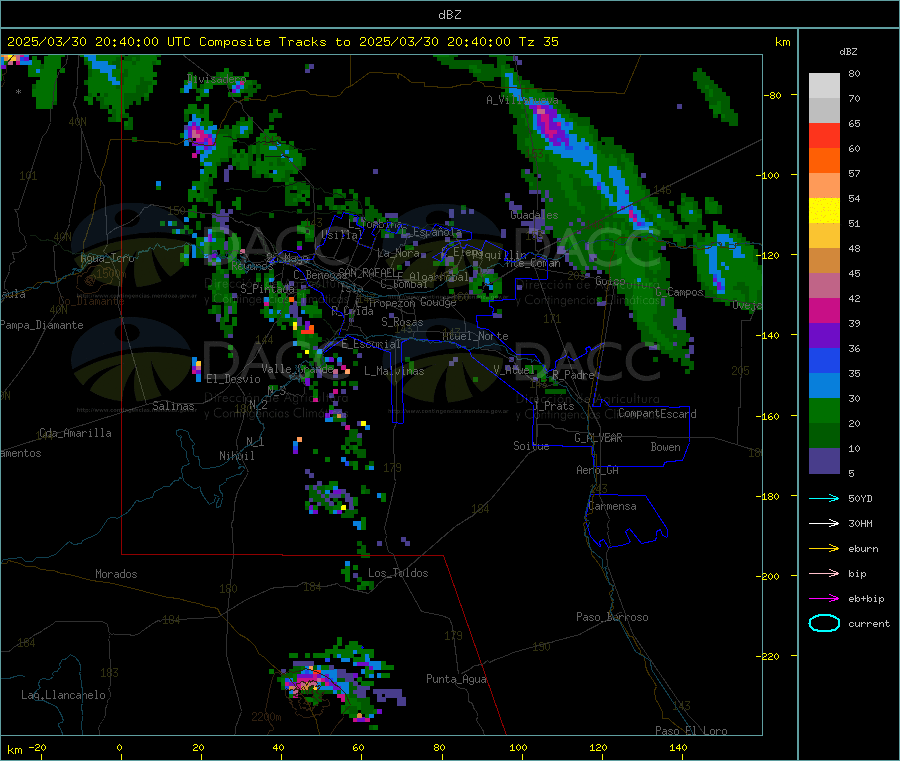Click the cyan ellipse for current storm
Screen dimensions: 900x761
click(x=824, y=623)
